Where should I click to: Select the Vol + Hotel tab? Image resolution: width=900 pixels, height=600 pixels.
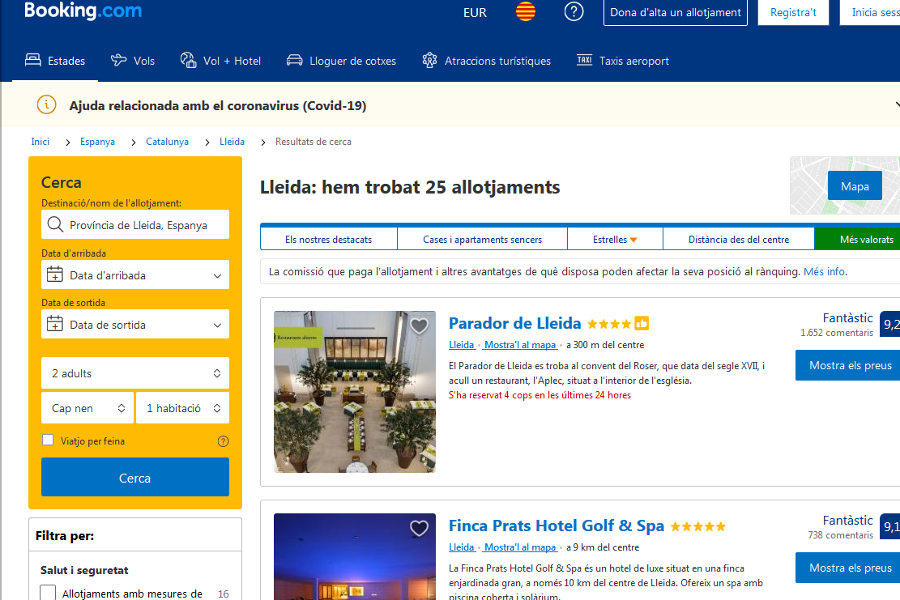220,61
